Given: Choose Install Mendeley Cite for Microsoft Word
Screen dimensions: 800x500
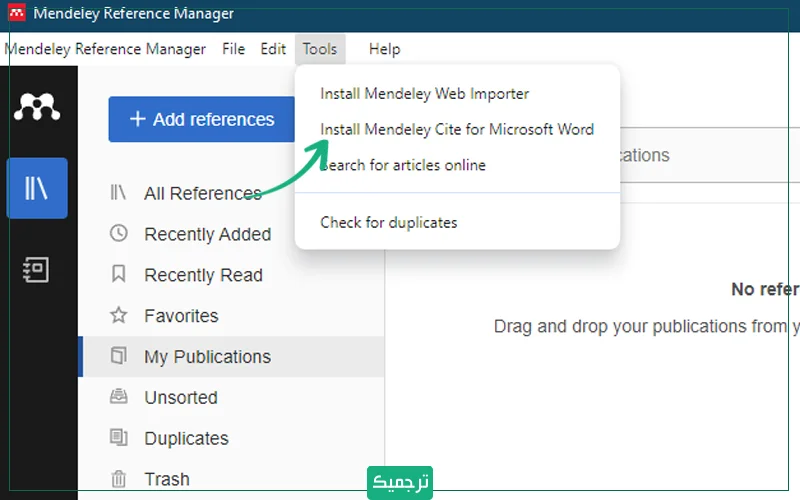Looking at the screenshot, I should (457, 129).
